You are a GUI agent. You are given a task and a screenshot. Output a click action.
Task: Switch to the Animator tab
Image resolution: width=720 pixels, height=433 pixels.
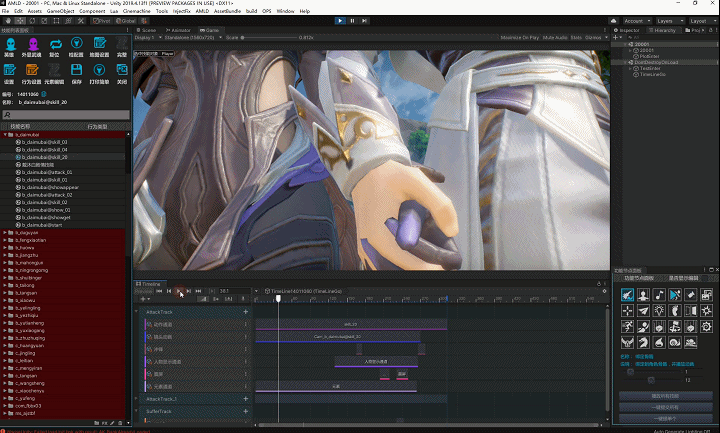click(x=178, y=30)
